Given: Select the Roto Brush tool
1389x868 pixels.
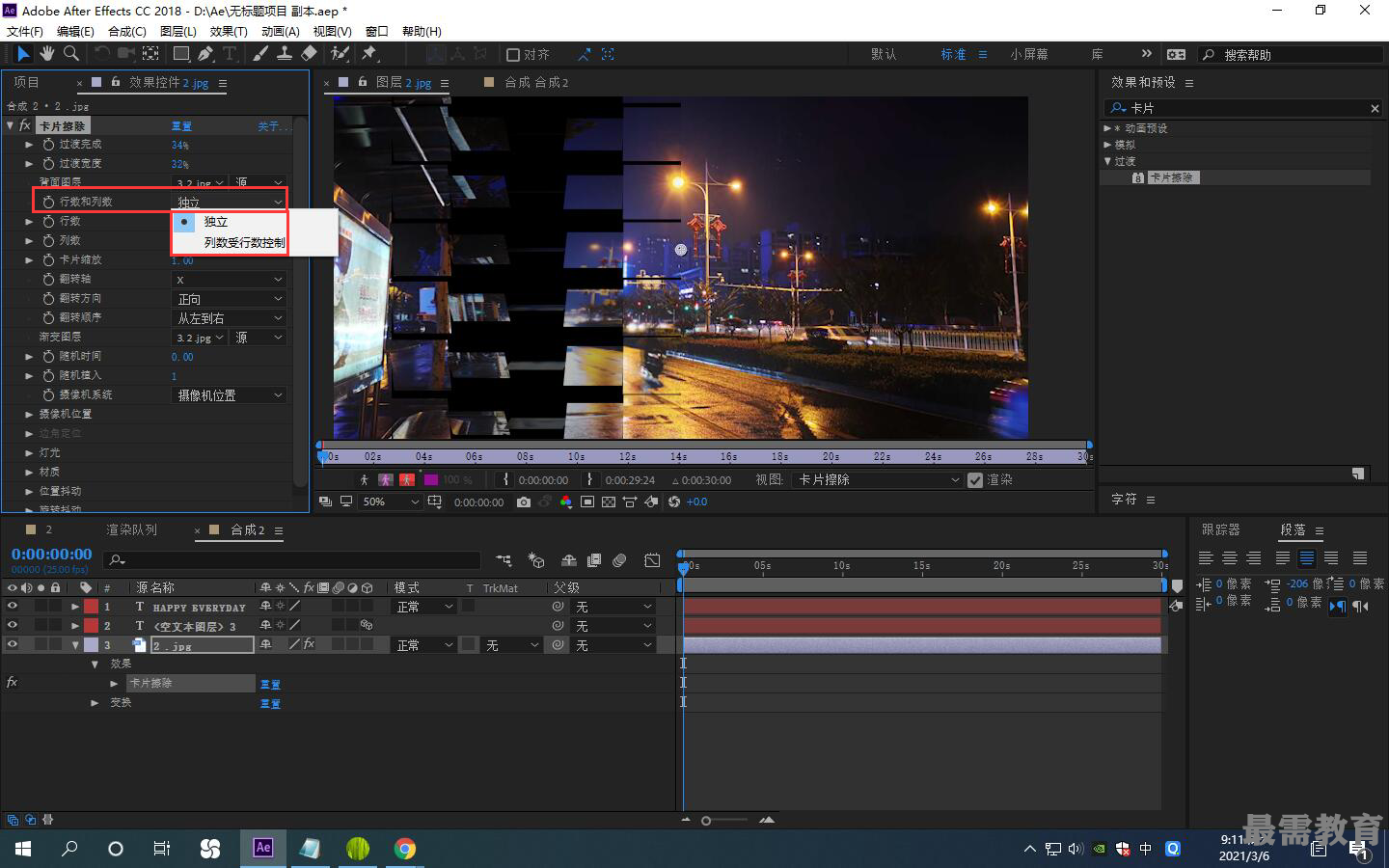Looking at the screenshot, I should [x=340, y=54].
